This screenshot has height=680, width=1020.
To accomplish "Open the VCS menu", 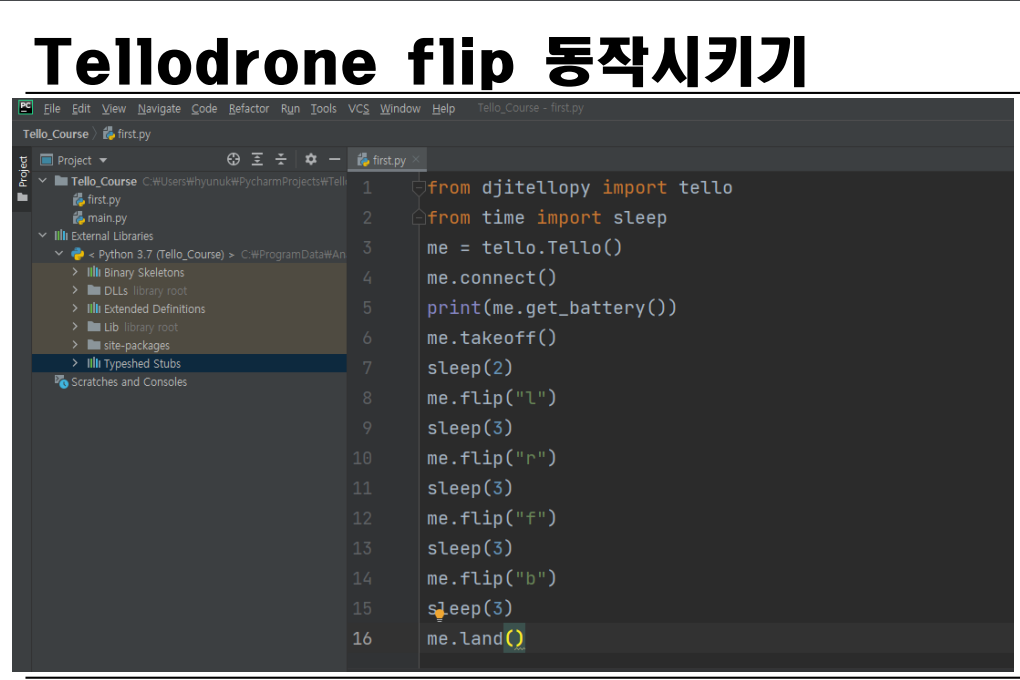I will point(358,109).
